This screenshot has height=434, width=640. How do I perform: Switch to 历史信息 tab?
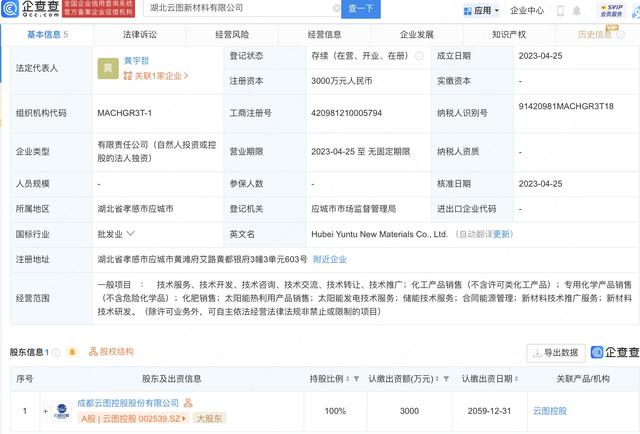(x=598, y=35)
